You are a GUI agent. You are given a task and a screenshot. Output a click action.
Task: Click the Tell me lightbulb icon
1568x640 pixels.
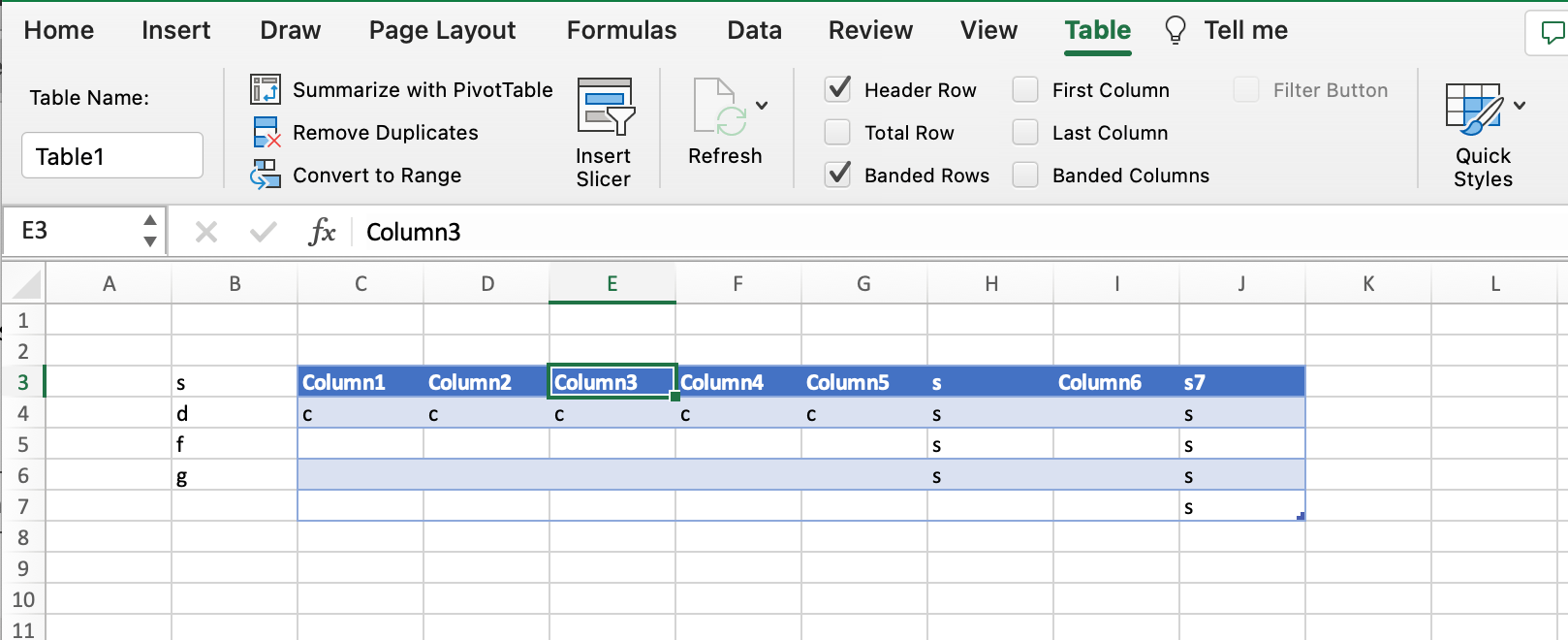click(x=1175, y=31)
